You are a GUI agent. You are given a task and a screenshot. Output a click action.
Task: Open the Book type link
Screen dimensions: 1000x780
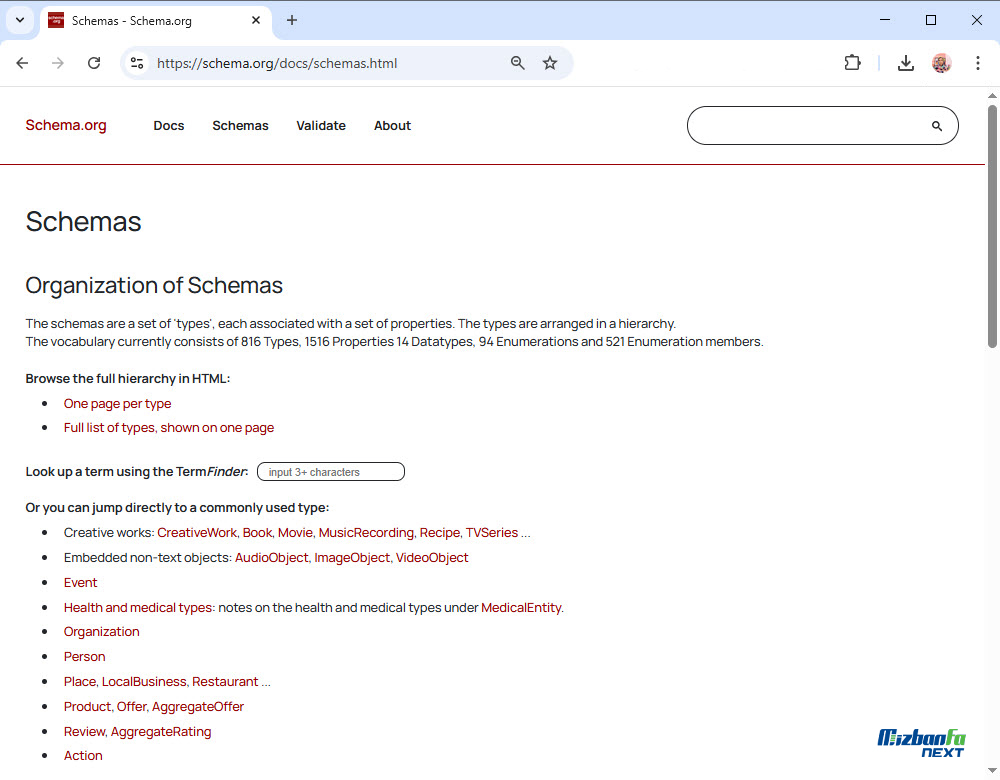click(258, 533)
